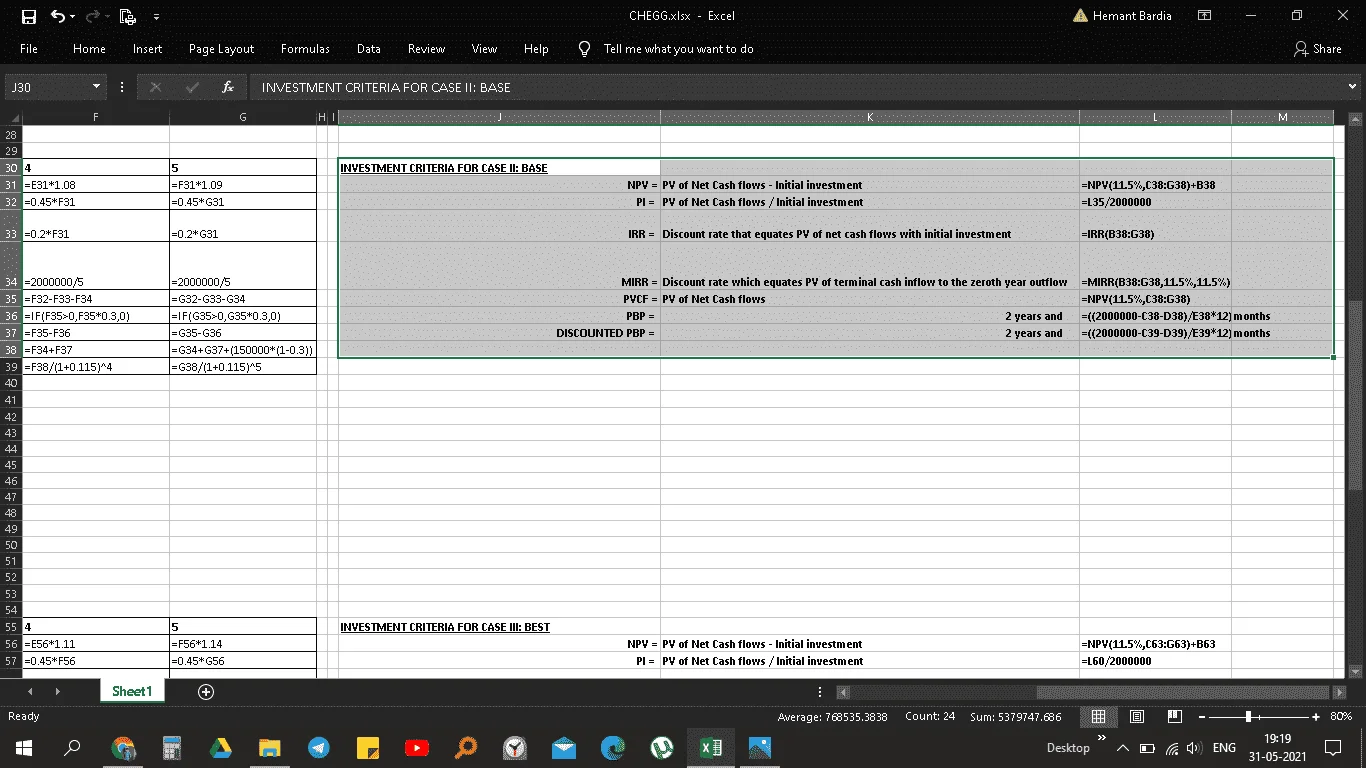Image resolution: width=1366 pixels, height=768 pixels.
Task: Expand the Desktop toolbar chevron in taskbar
Action: (x=1102, y=739)
